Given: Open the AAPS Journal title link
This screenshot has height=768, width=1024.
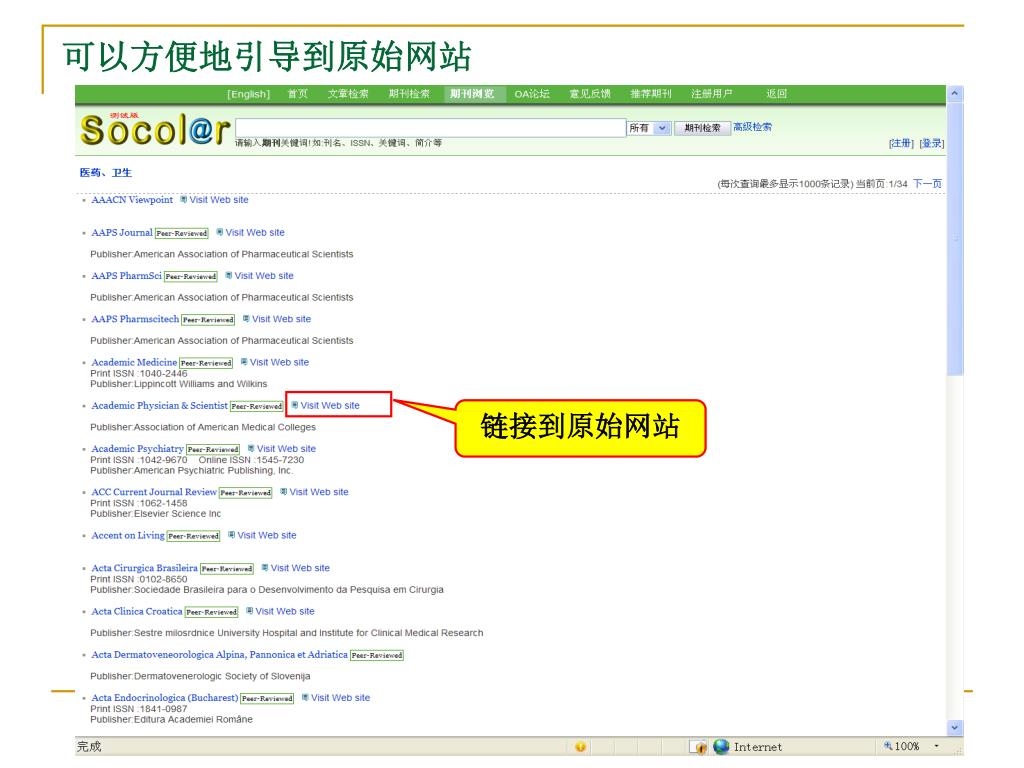Looking at the screenshot, I should point(122,232).
